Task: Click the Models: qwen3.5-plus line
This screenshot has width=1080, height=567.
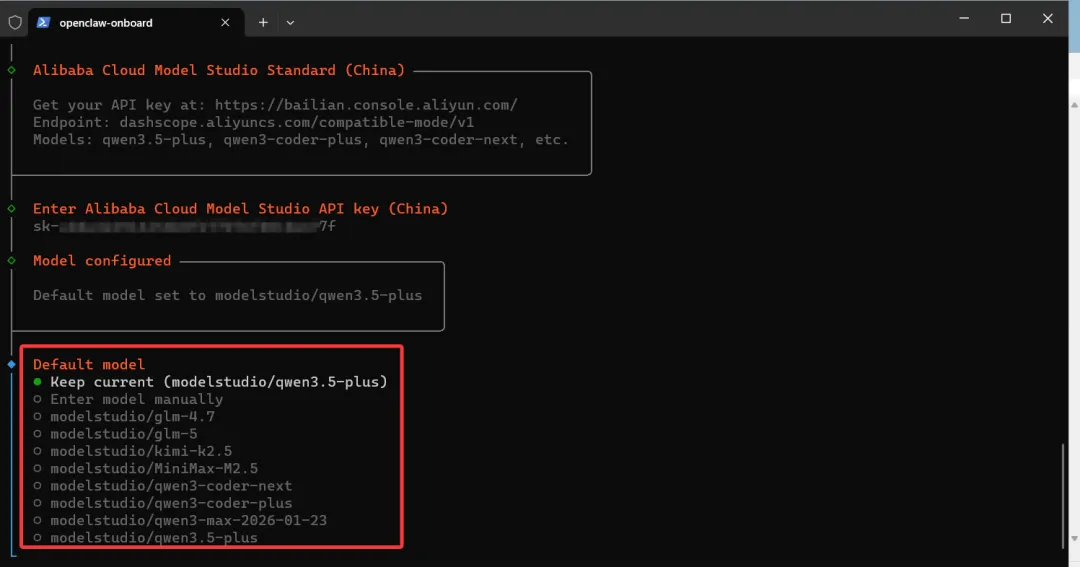Action: pos(301,139)
